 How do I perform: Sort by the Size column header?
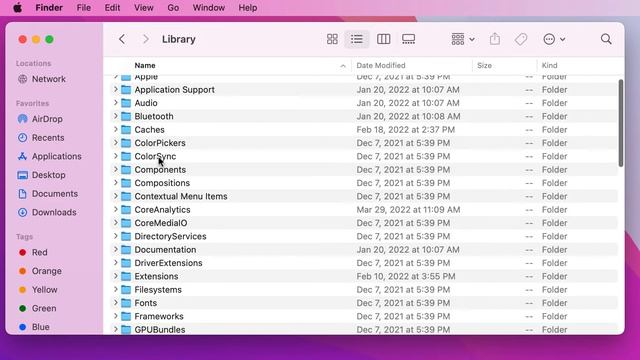coord(484,65)
